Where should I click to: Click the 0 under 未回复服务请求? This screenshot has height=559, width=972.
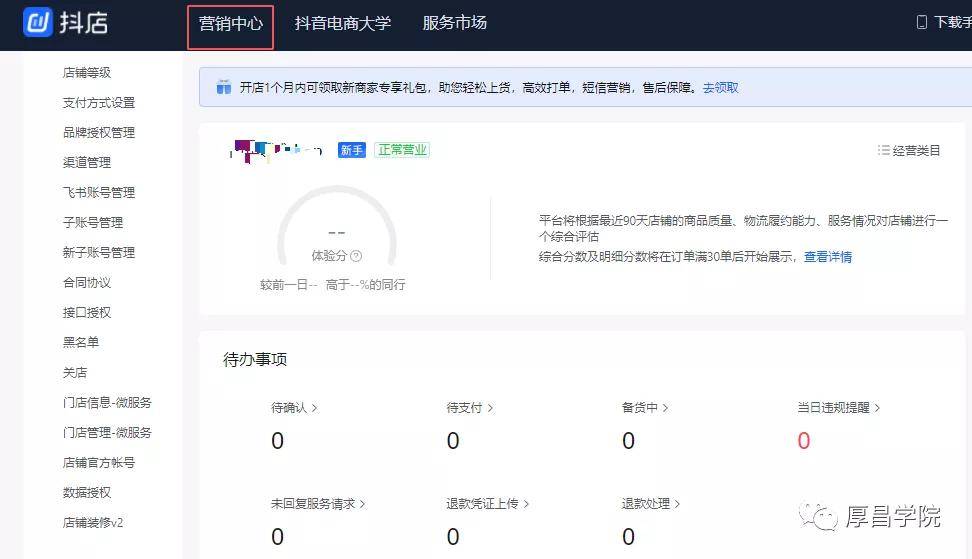coord(277,537)
